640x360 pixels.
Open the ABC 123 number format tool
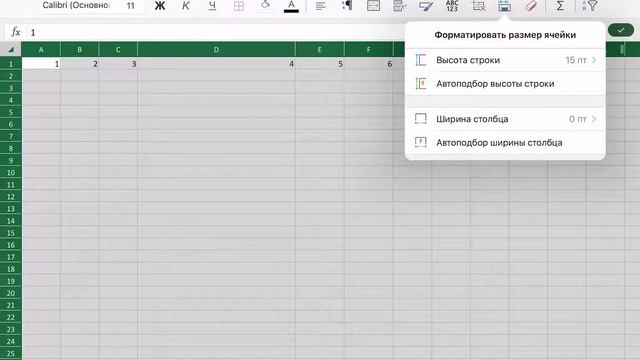pos(452,6)
